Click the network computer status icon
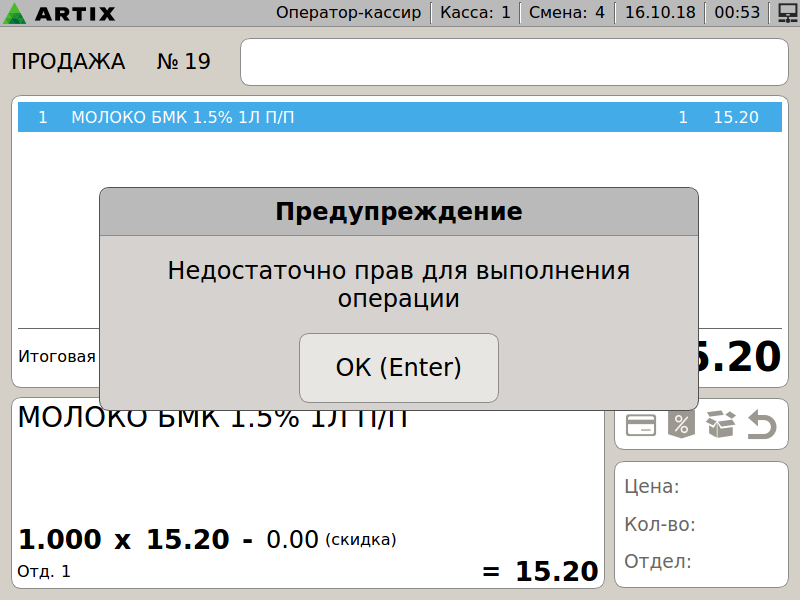Viewport: 800px width, 600px height. 786,13
